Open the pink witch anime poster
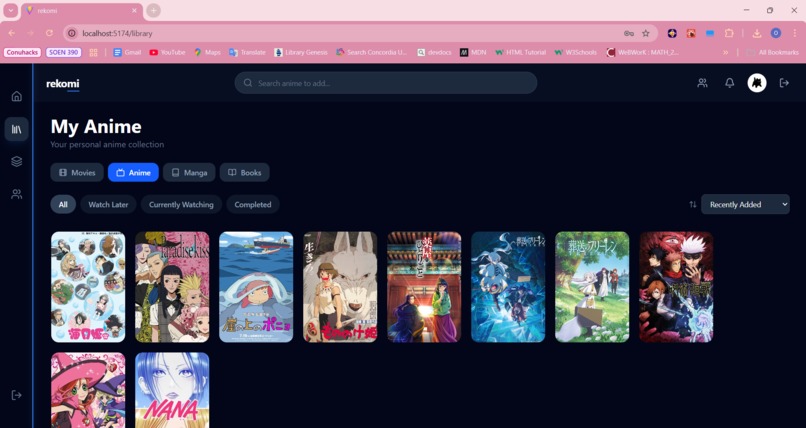Viewport: 806px width, 428px height. pyautogui.click(x=88, y=390)
